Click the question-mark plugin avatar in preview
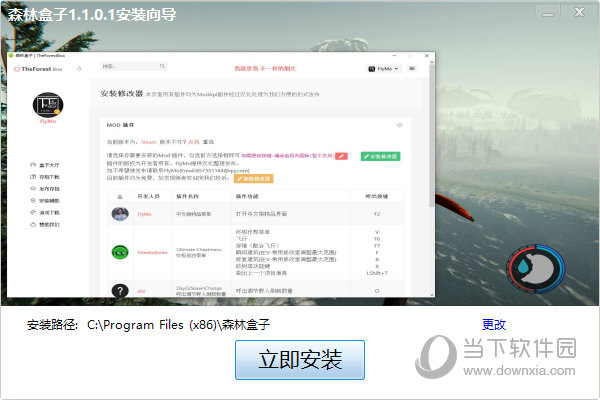 pos(120,291)
